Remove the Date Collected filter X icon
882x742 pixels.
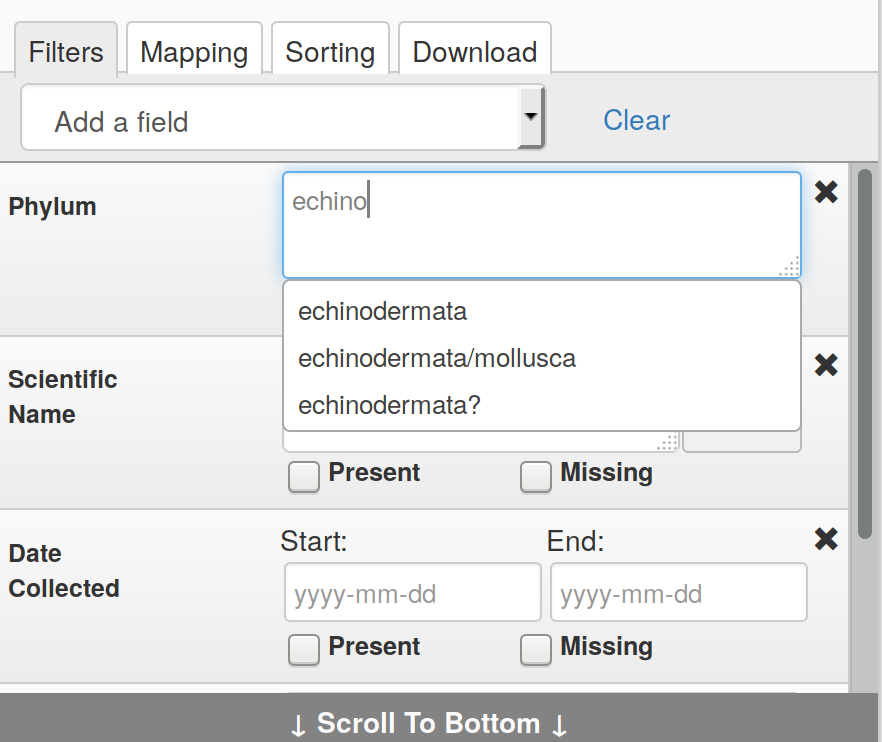point(826,539)
